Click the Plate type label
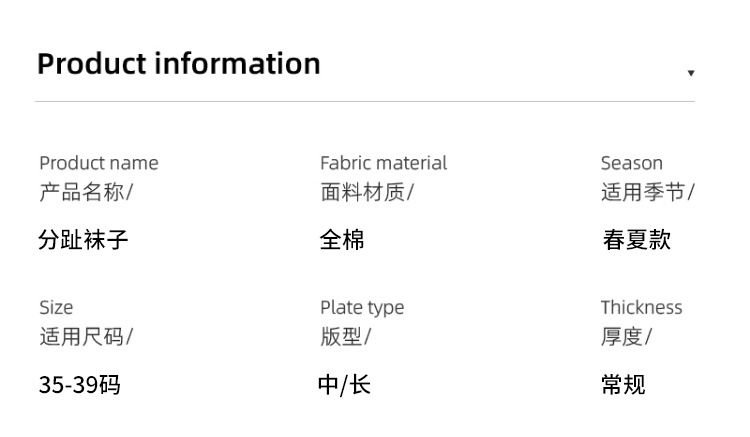750x437 pixels. point(362,308)
